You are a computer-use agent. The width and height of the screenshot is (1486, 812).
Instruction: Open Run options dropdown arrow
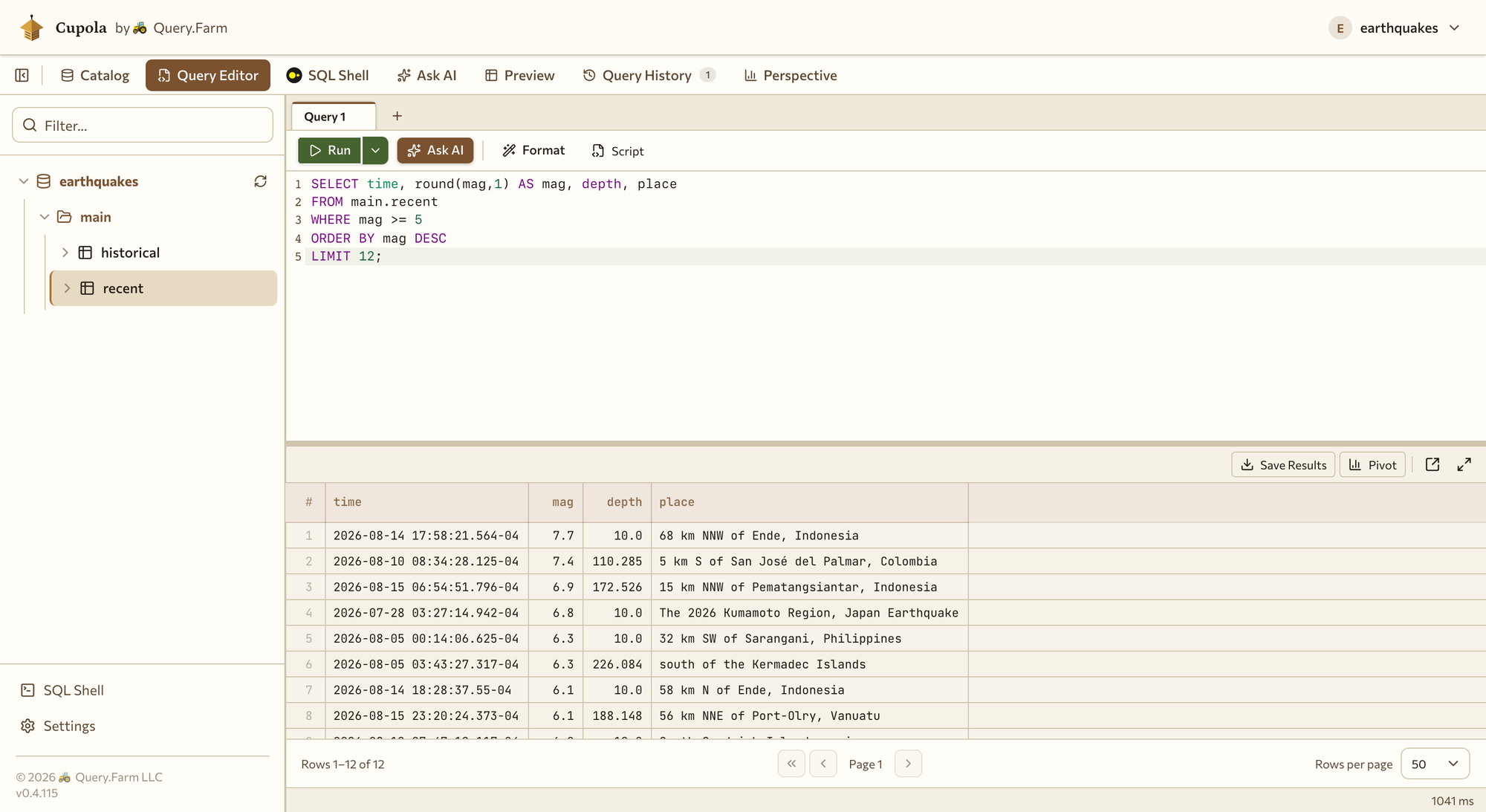point(375,150)
